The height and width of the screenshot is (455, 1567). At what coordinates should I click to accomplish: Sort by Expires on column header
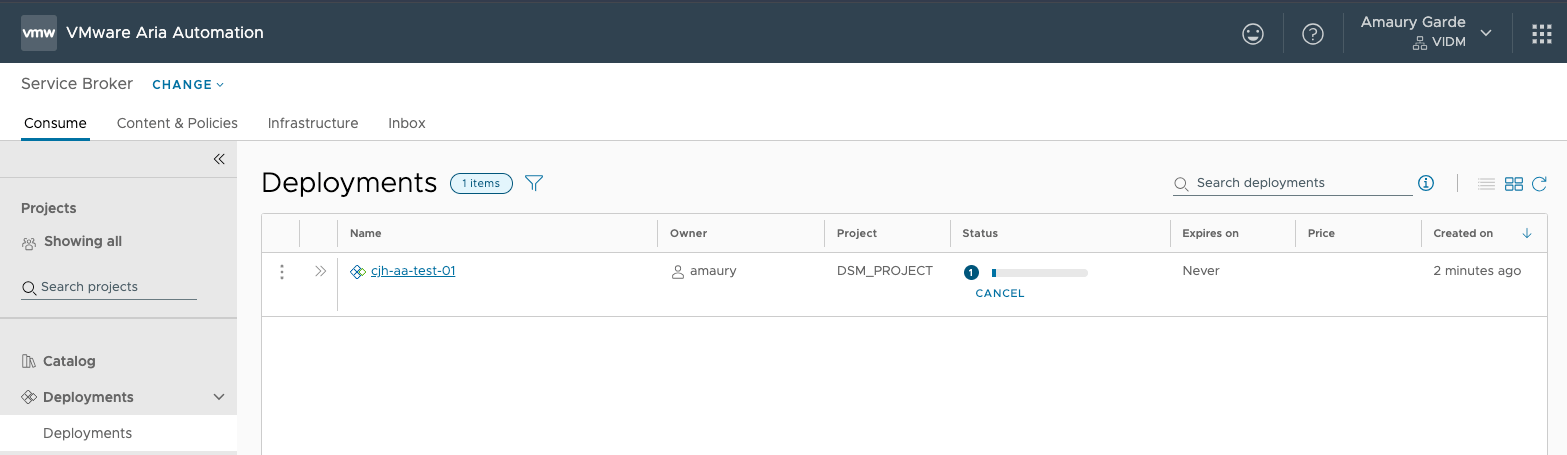(1210, 233)
